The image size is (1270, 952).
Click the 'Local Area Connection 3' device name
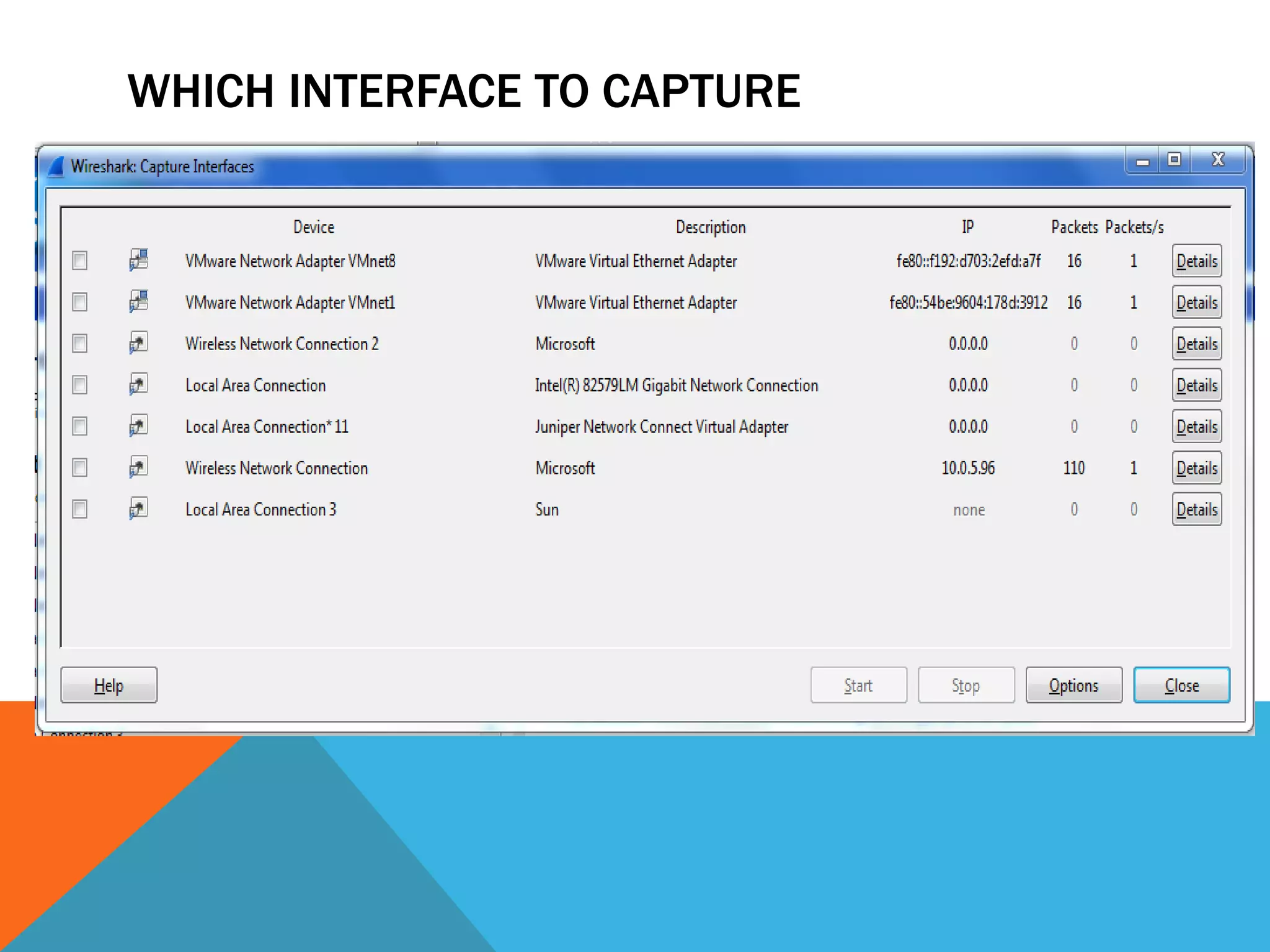click(260, 509)
